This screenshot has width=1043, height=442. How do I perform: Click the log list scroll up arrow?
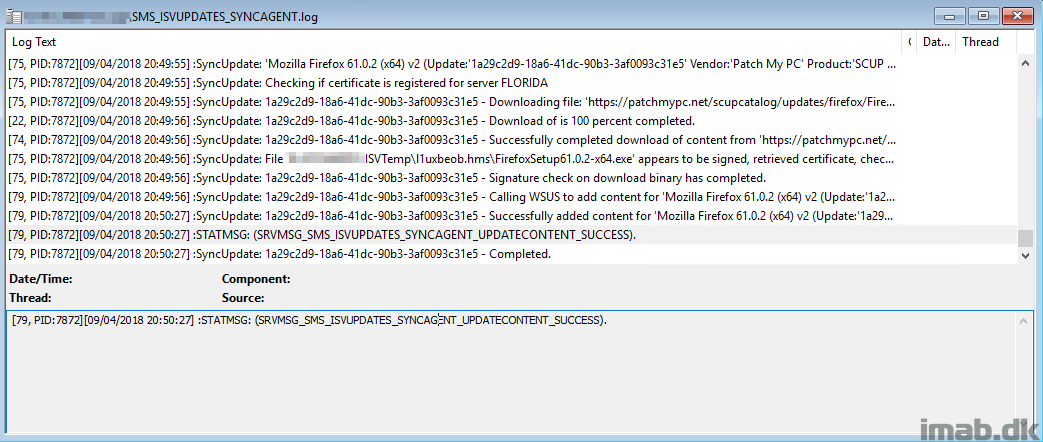click(1028, 63)
